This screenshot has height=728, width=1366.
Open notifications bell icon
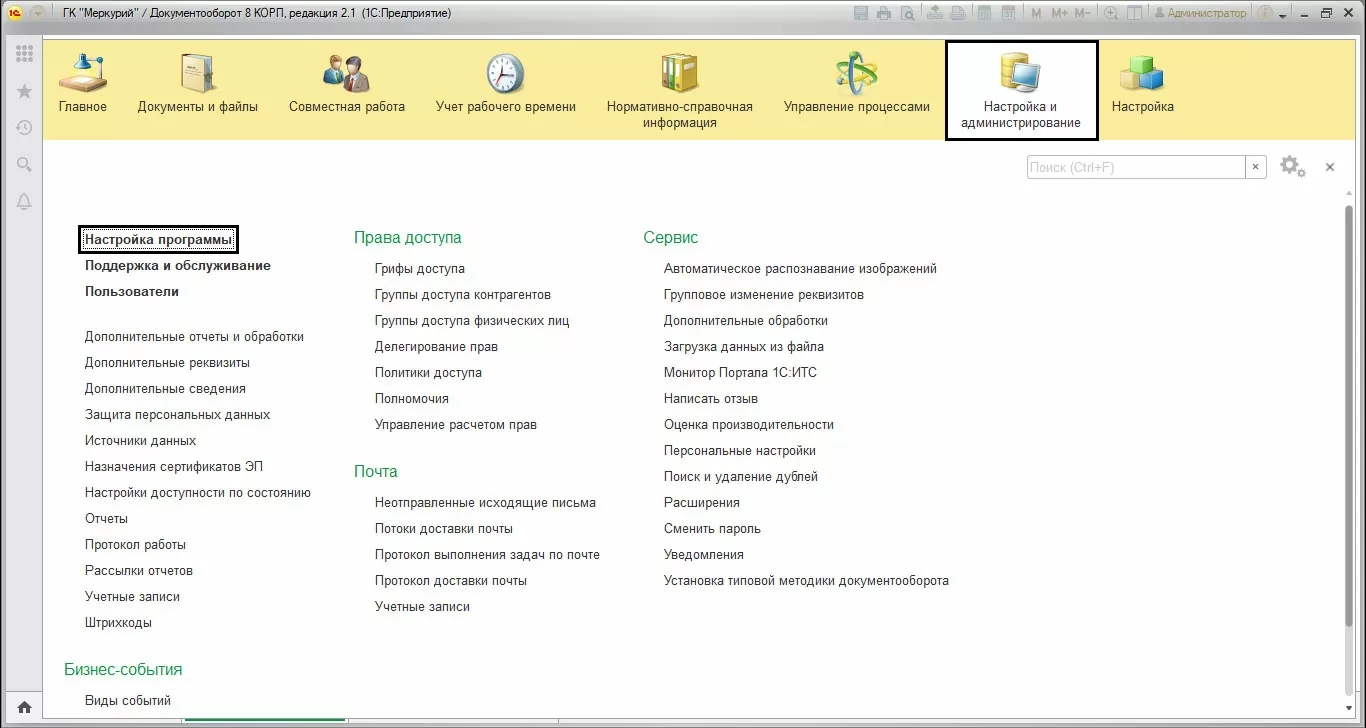(24, 202)
